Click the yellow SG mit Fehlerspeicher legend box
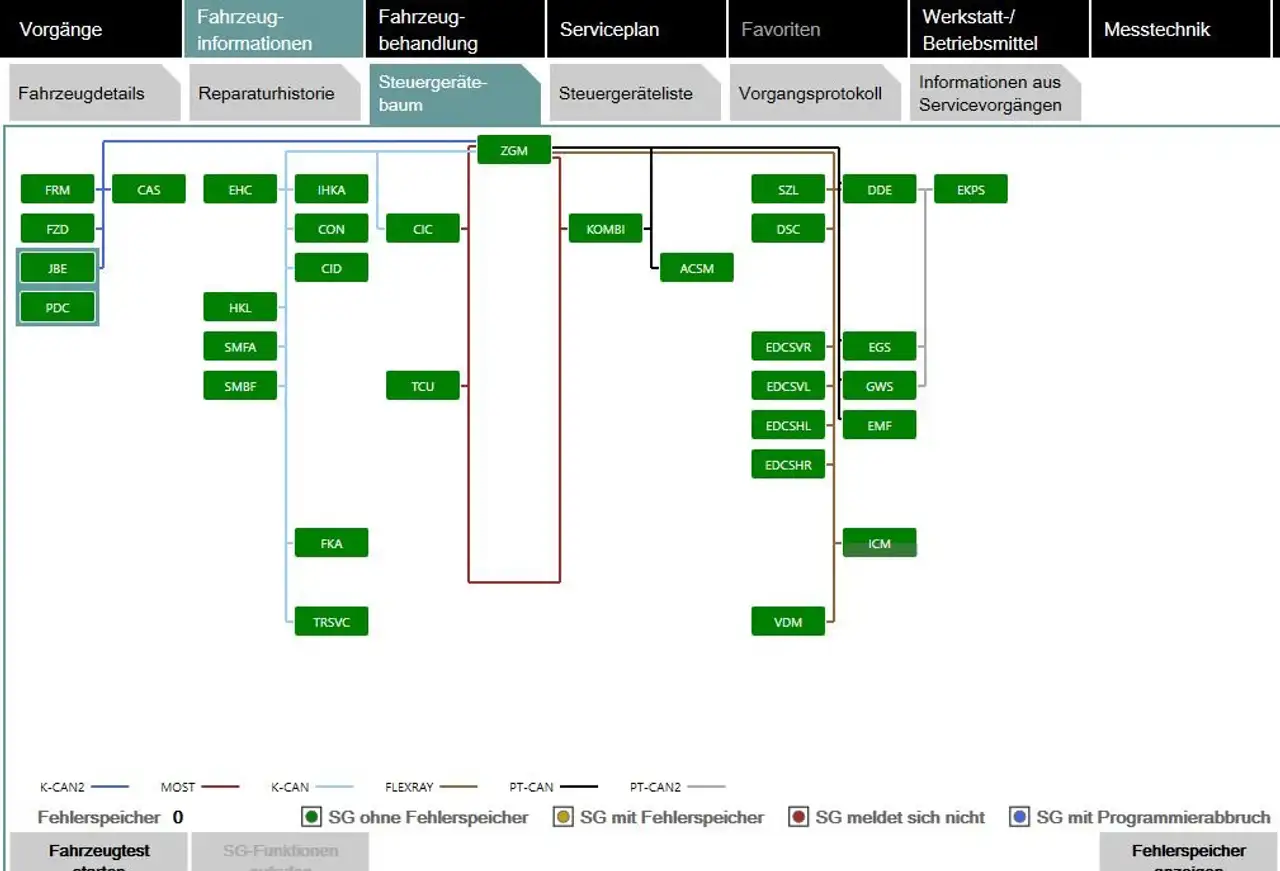This screenshot has height=871, width=1280. pyautogui.click(x=563, y=817)
